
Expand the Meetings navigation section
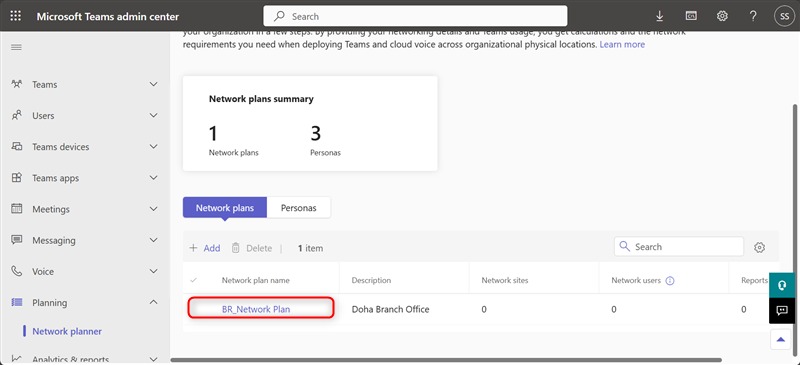click(153, 209)
